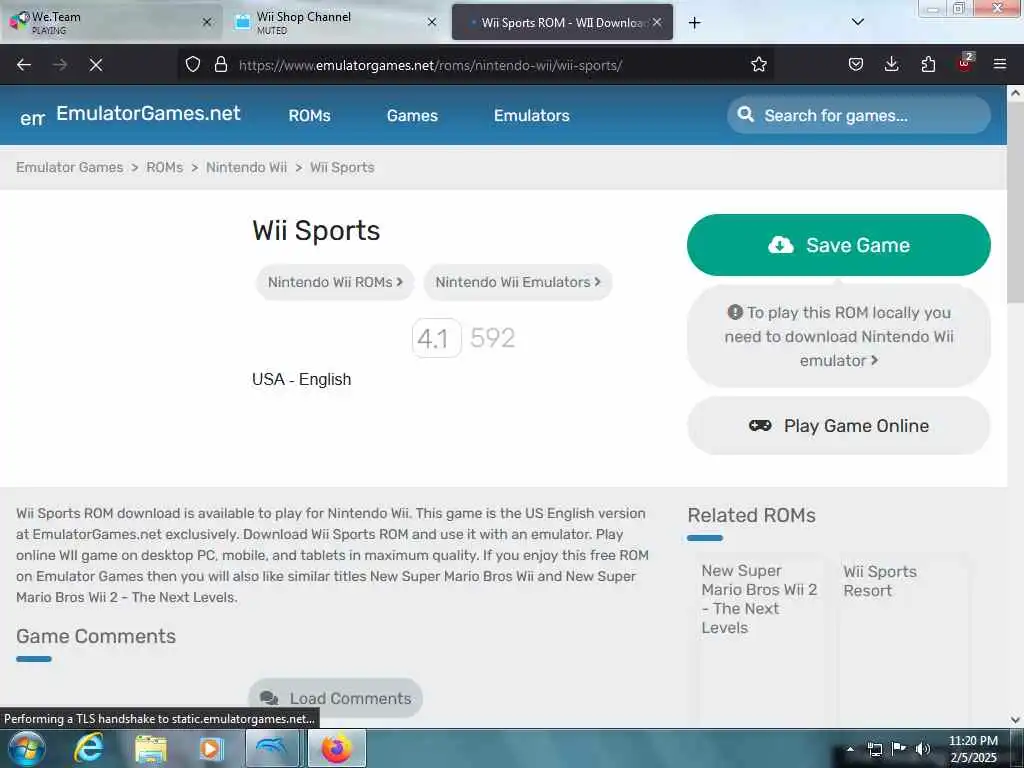Open a new tab with the plus button
Screen dimensions: 1024x768
pyautogui.click(x=695, y=23)
